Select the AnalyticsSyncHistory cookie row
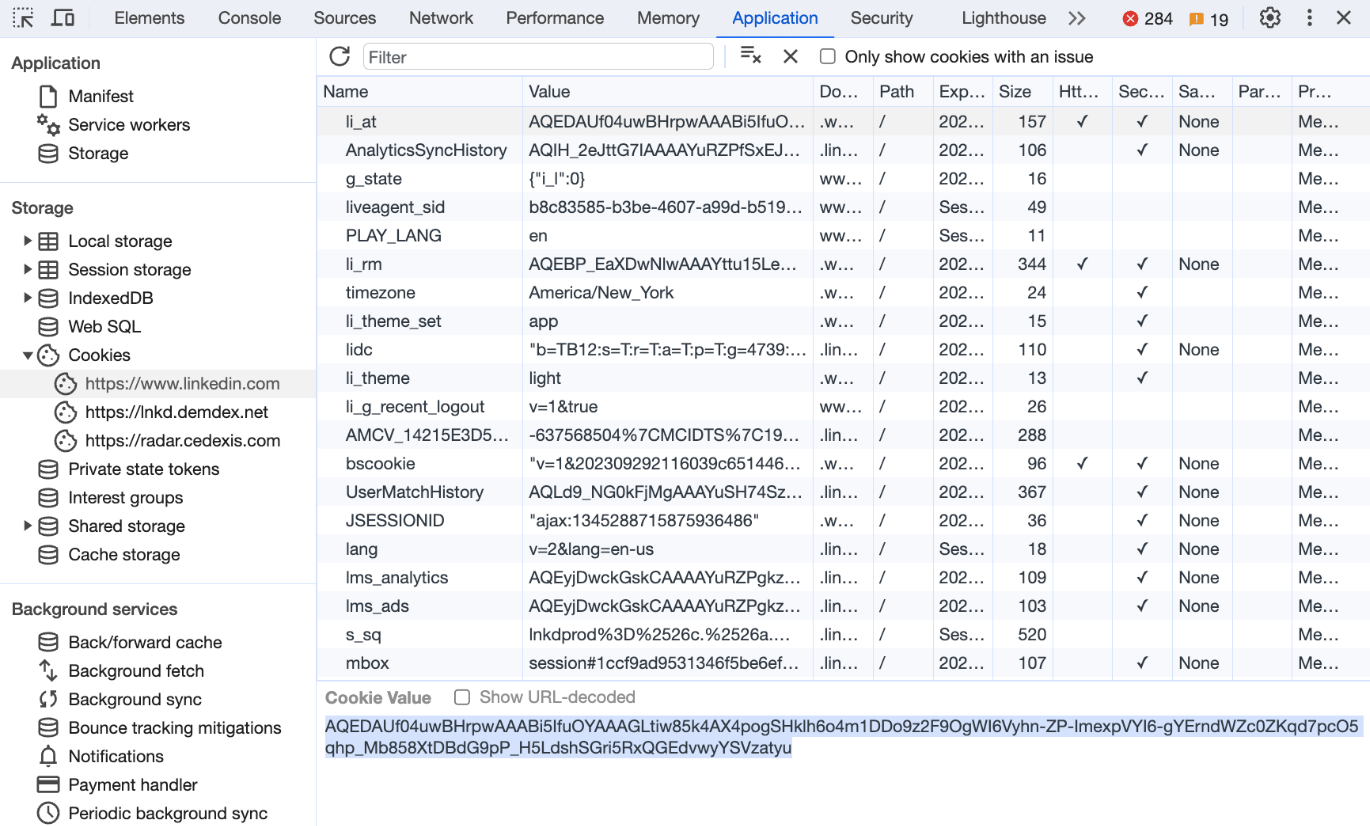Image resolution: width=1370 pixels, height=826 pixels. tap(843, 150)
